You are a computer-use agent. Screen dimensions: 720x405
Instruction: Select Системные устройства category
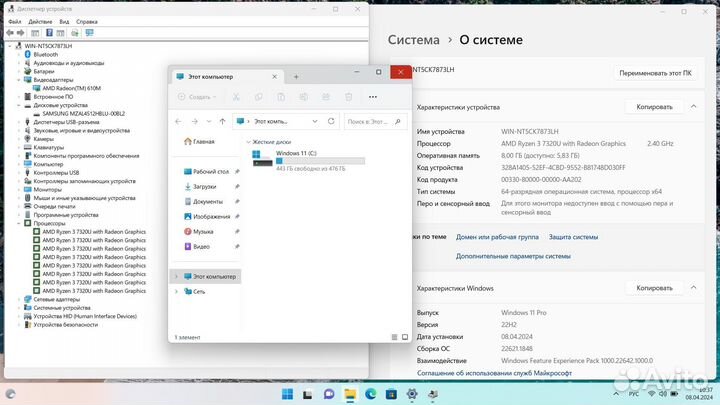62,308
